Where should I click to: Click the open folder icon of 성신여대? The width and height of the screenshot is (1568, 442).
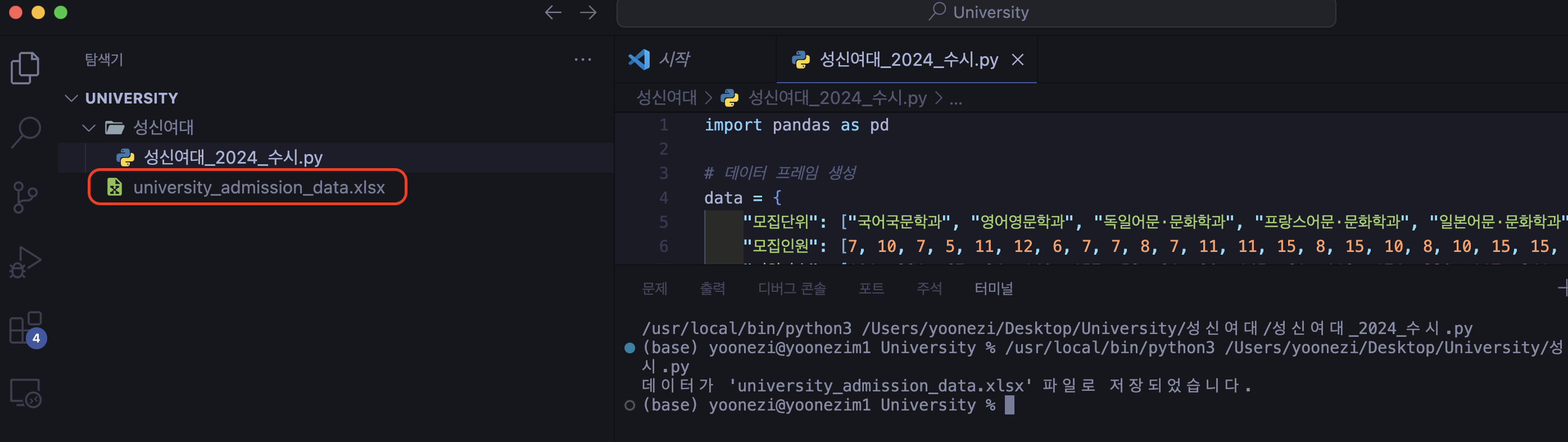115,128
